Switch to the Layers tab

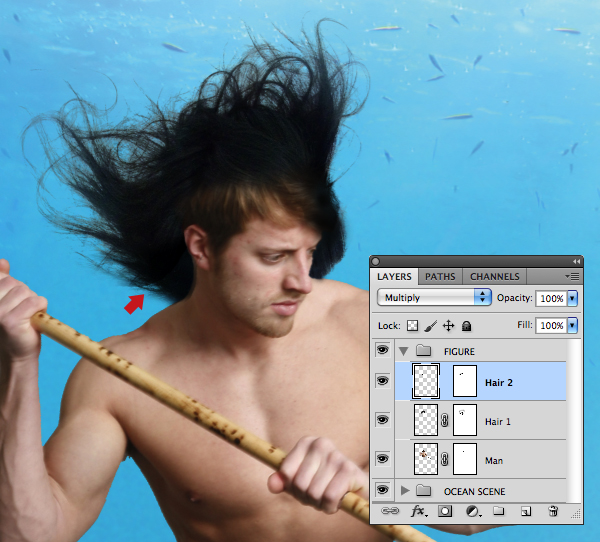[x=394, y=276]
